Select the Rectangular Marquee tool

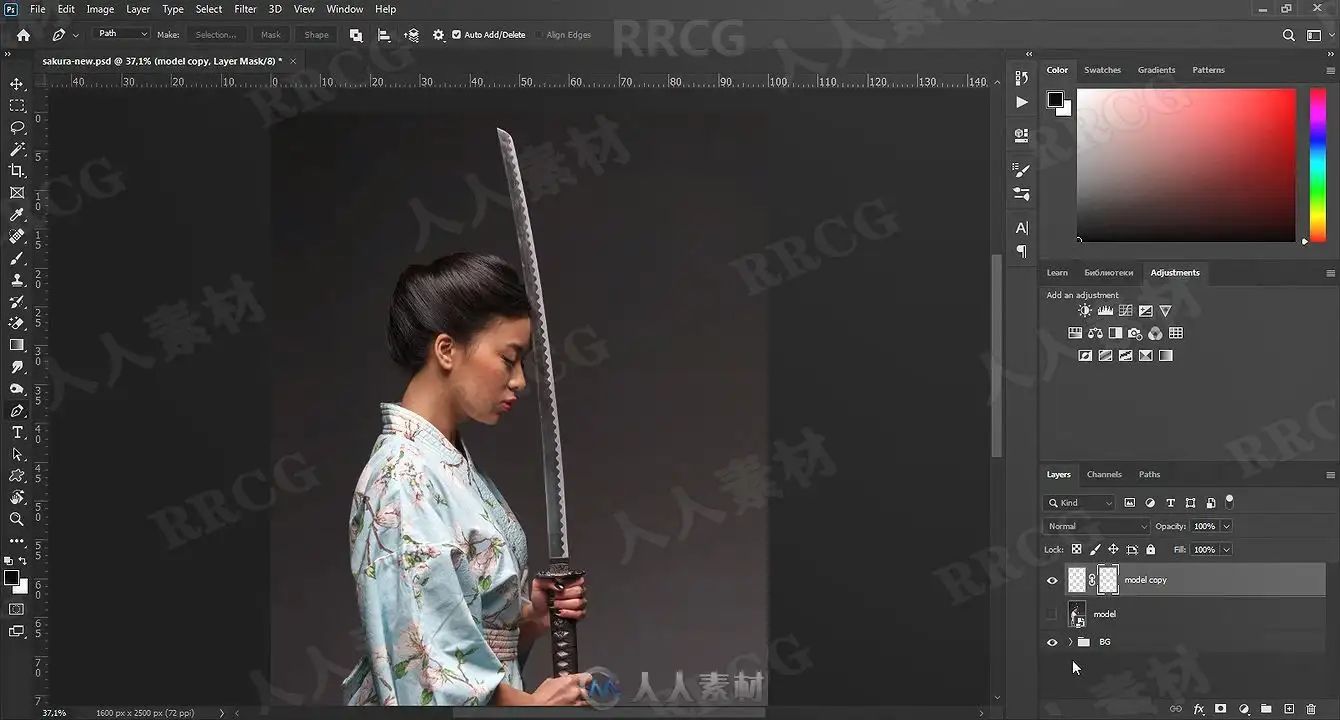(x=17, y=105)
